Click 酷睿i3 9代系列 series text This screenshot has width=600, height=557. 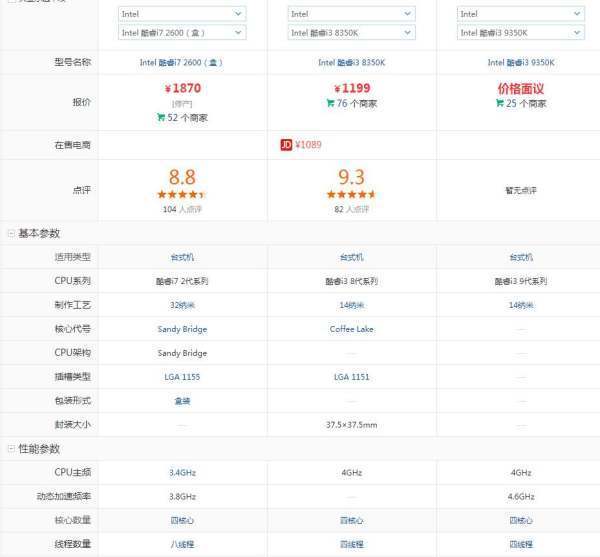tap(521, 281)
